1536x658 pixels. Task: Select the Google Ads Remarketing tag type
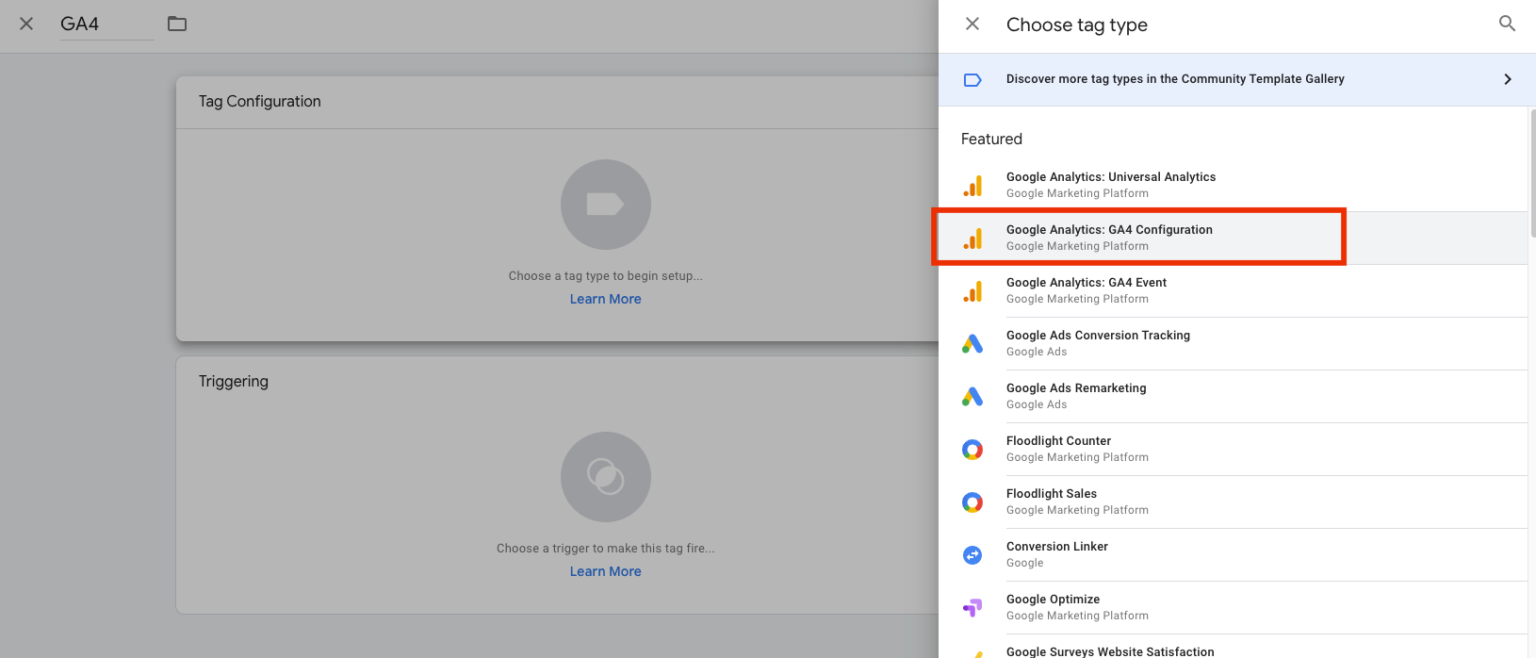(1076, 395)
